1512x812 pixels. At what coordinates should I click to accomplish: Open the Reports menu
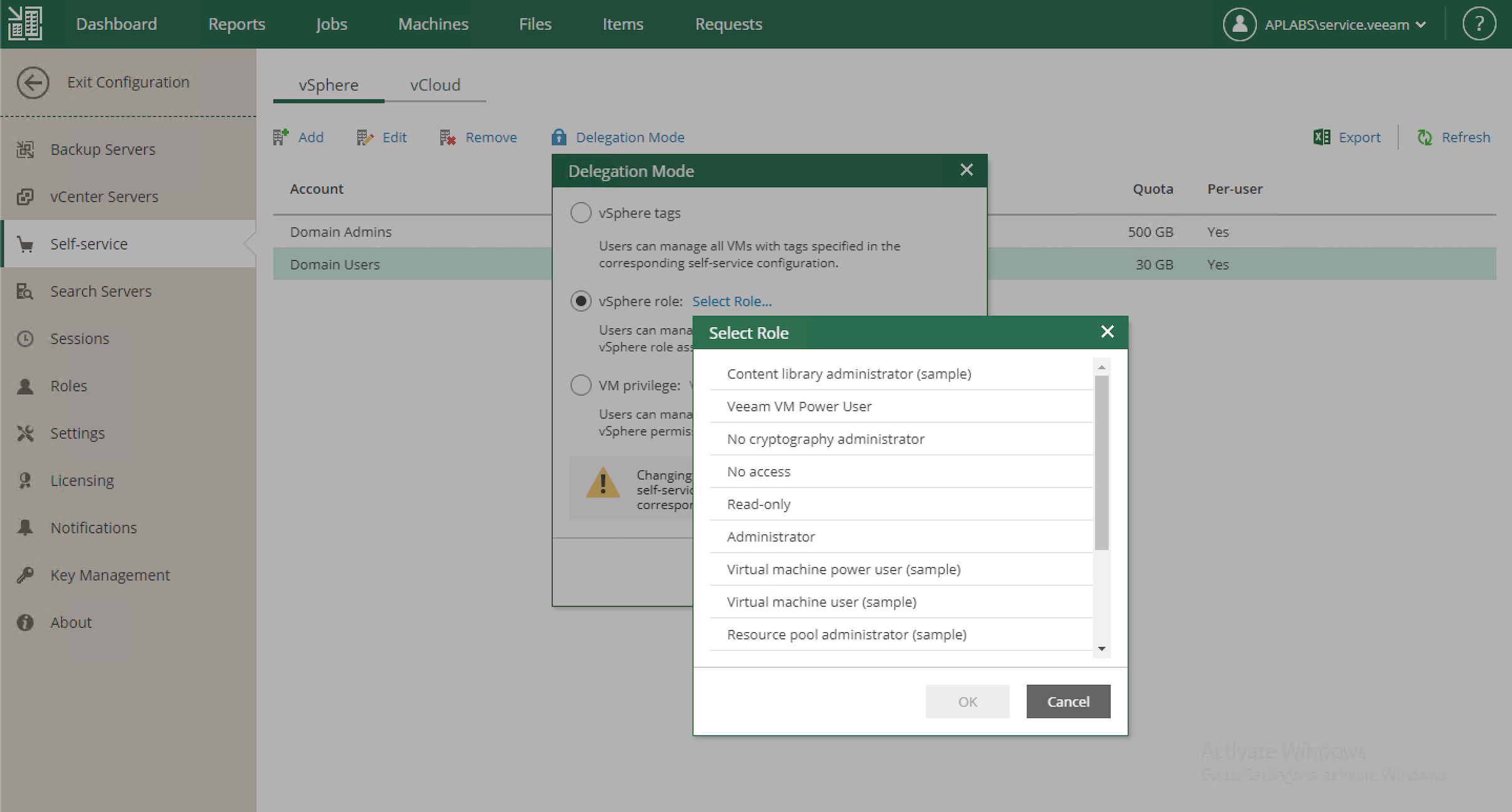[237, 24]
